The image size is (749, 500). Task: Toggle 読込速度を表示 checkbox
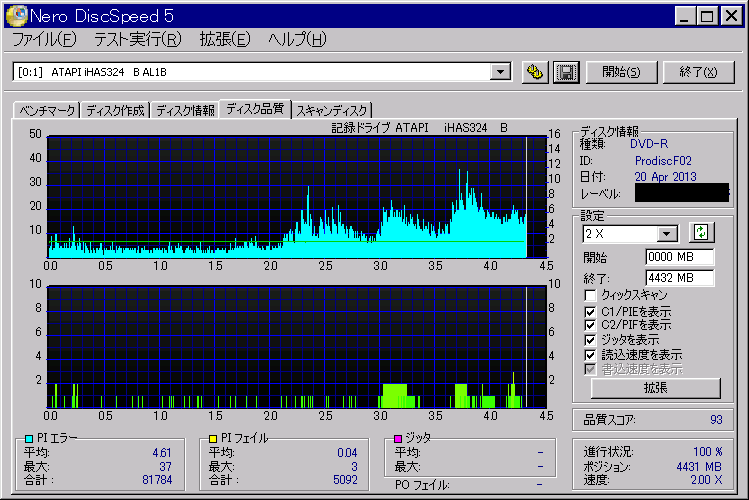coord(590,355)
